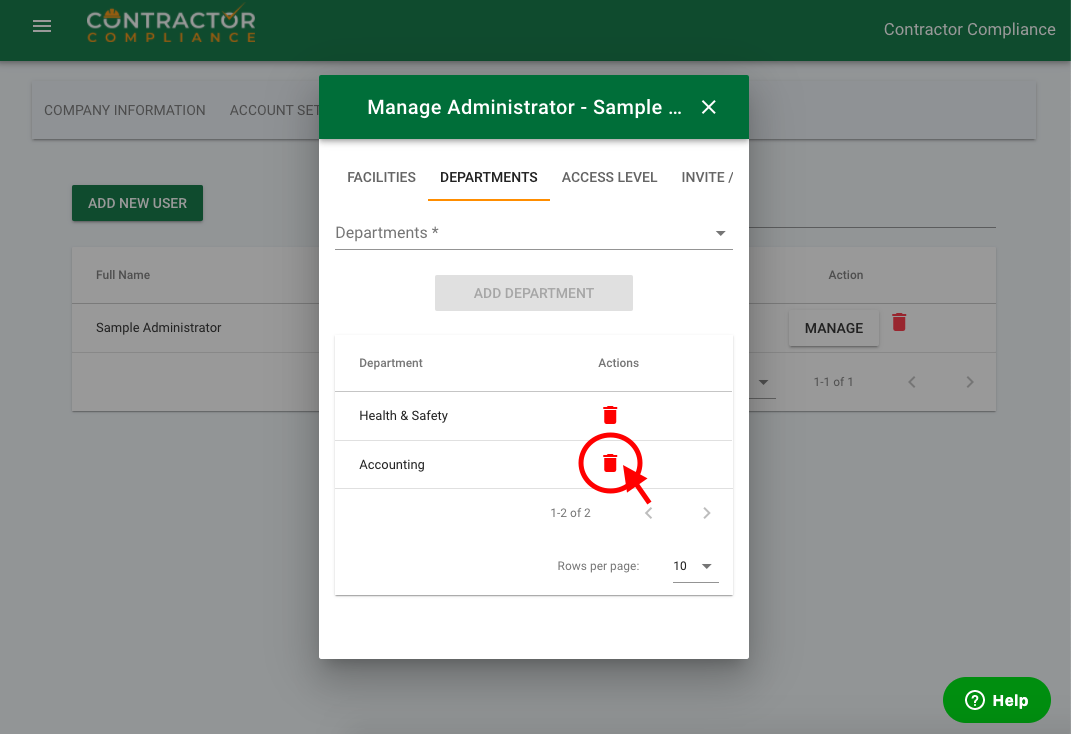Open the hamburger navigation menu

coord(42,27)
